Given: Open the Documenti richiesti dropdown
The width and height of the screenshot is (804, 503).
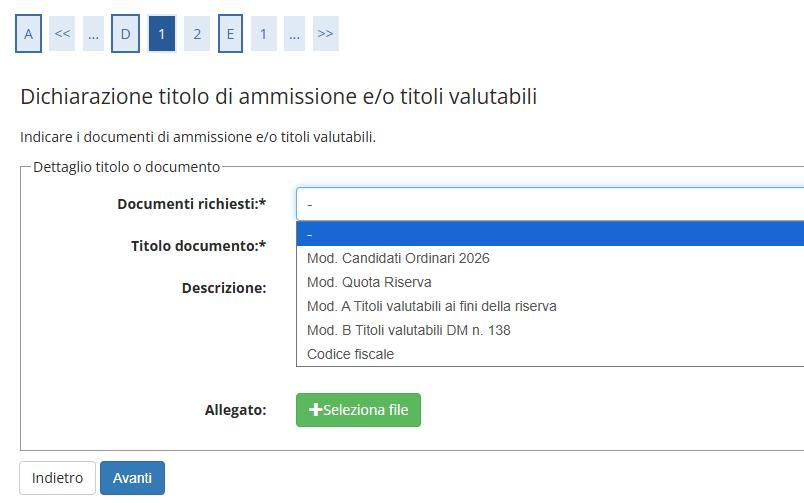Looking at the screenshot, I should (550, 204).
